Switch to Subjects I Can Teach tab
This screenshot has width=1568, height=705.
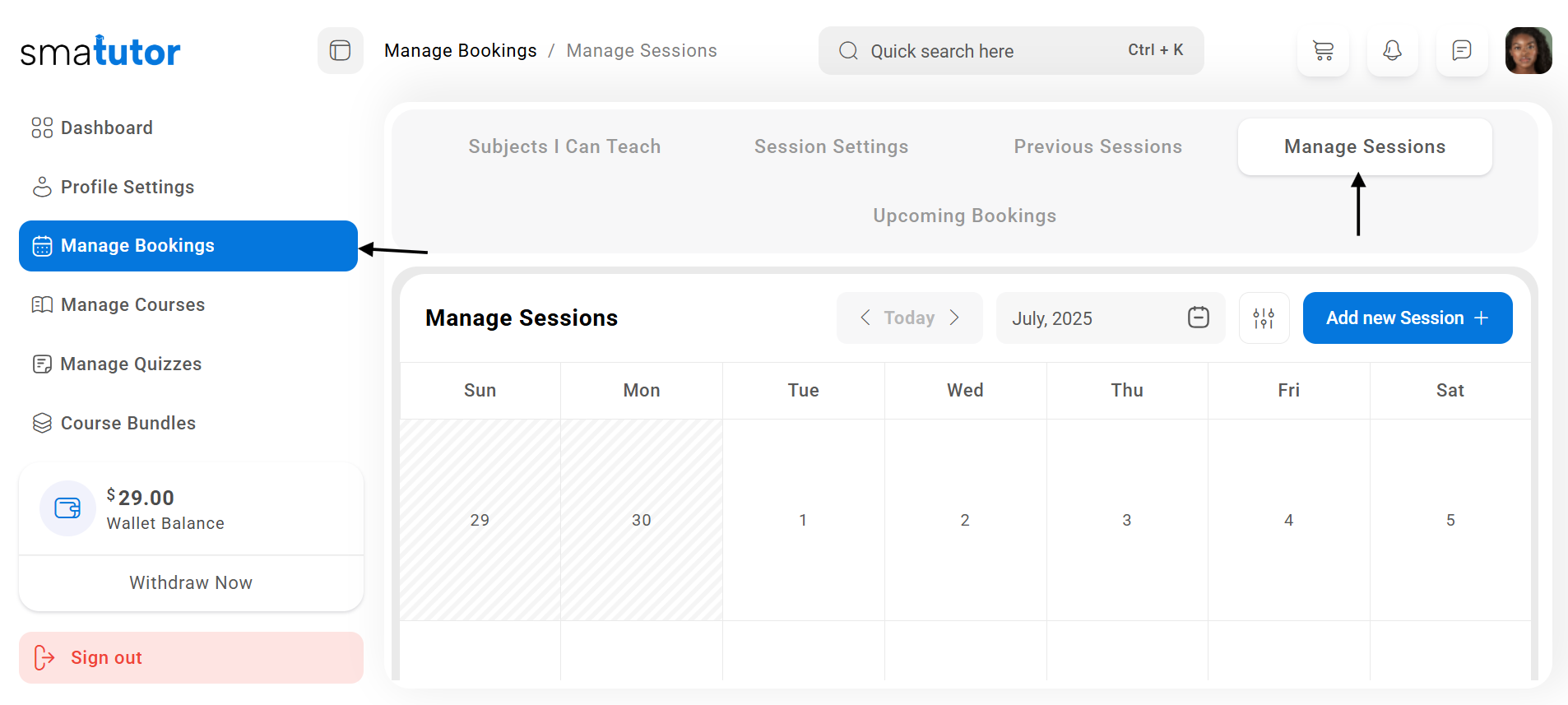pos(564,146)
